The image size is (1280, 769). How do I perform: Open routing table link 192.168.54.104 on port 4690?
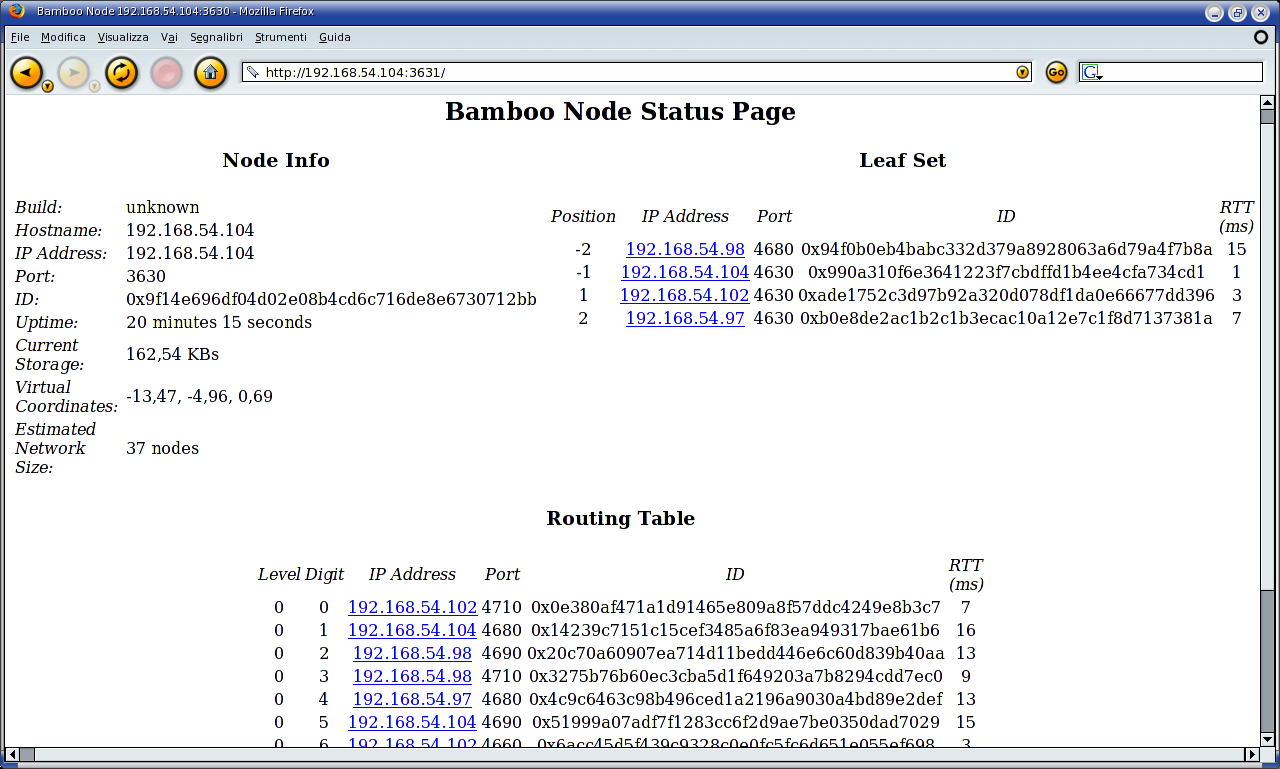[412, 722]
